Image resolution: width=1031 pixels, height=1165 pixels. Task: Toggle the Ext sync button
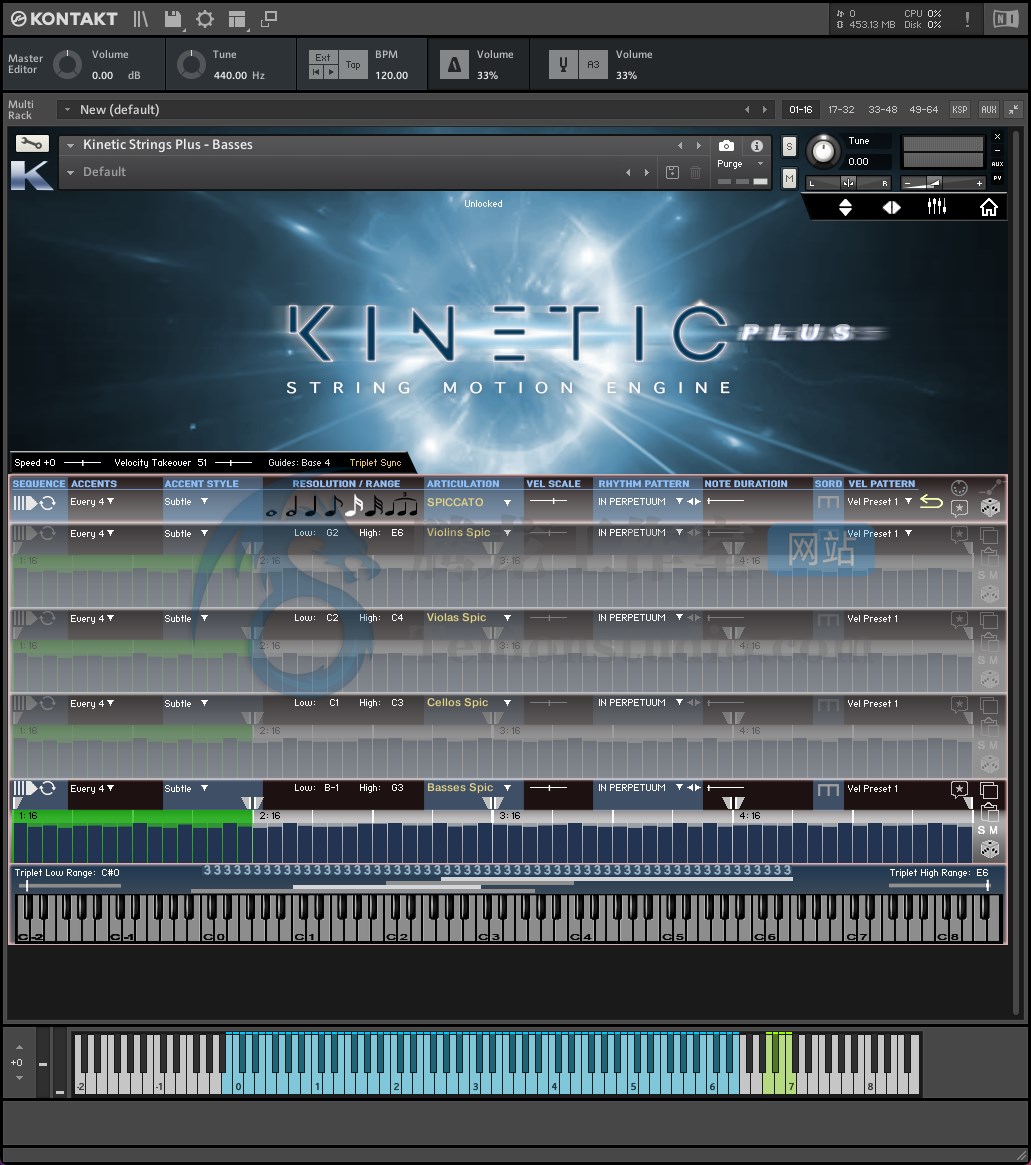click(322, 57)
